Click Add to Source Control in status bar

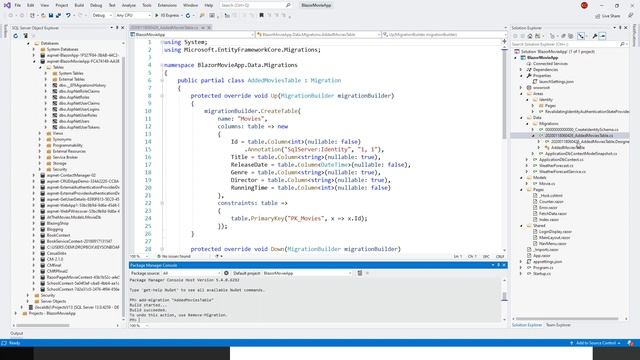pos(596,343)
